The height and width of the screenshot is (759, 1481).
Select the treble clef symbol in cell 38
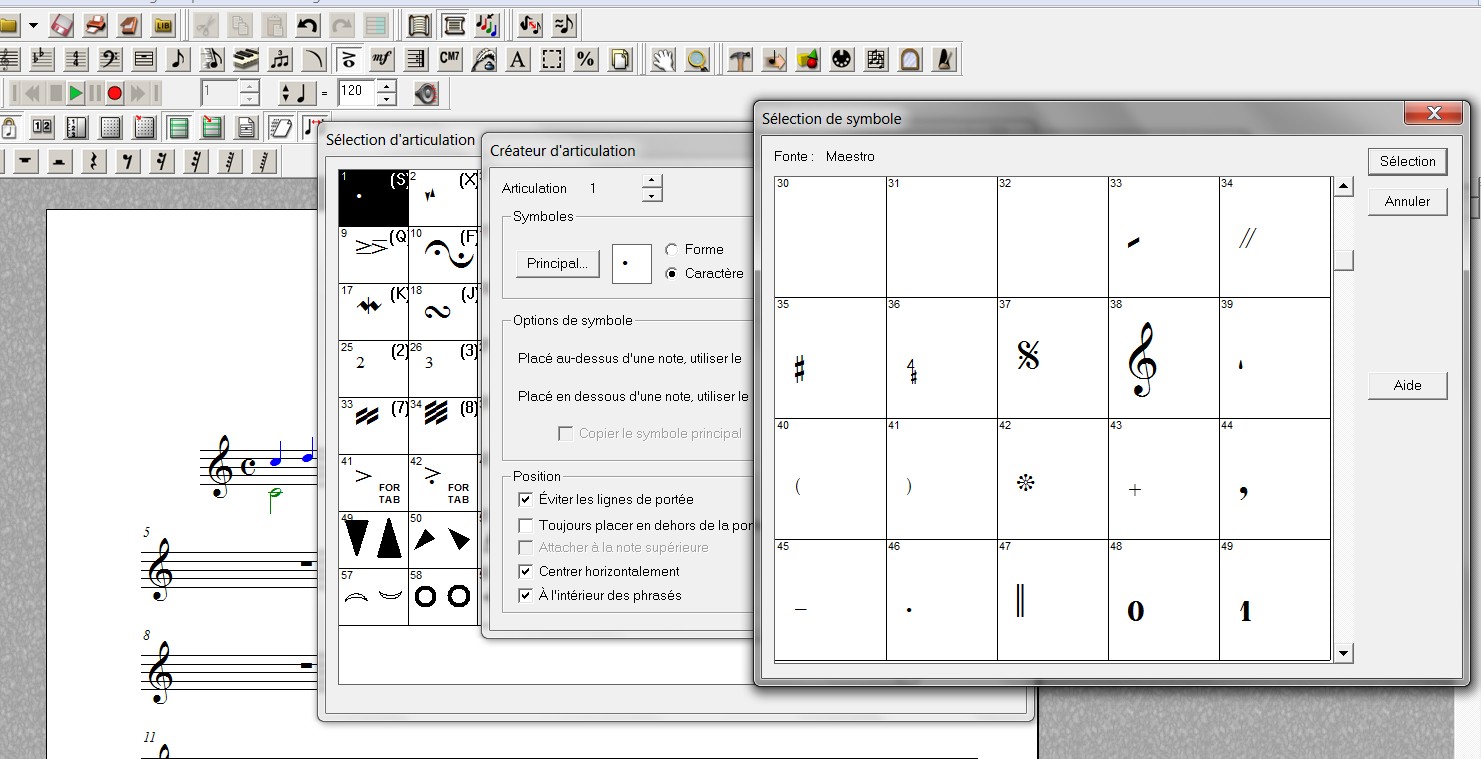pyautogui.click(x=1142, y=360)
